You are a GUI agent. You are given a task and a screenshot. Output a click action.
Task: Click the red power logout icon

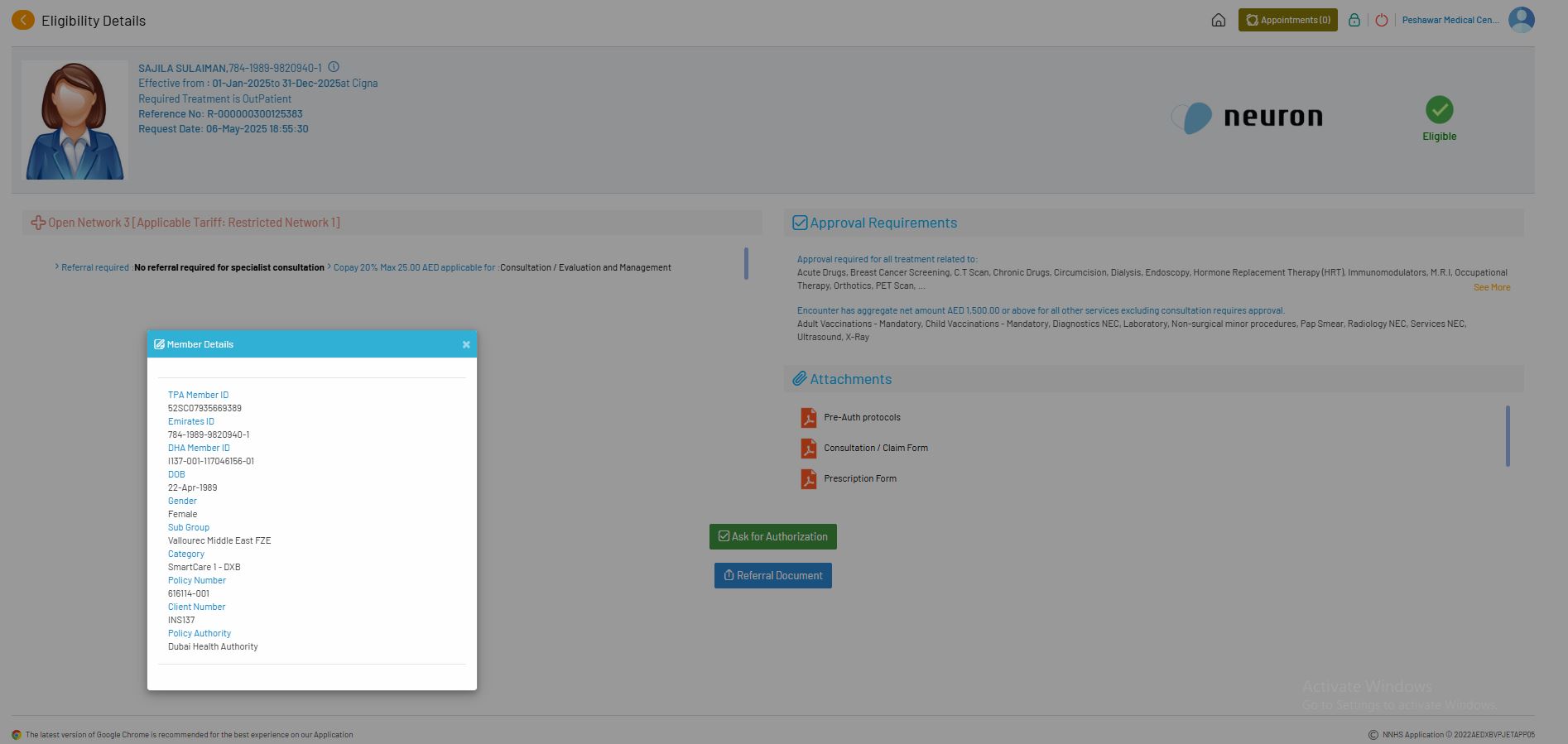pos(1382,20)
